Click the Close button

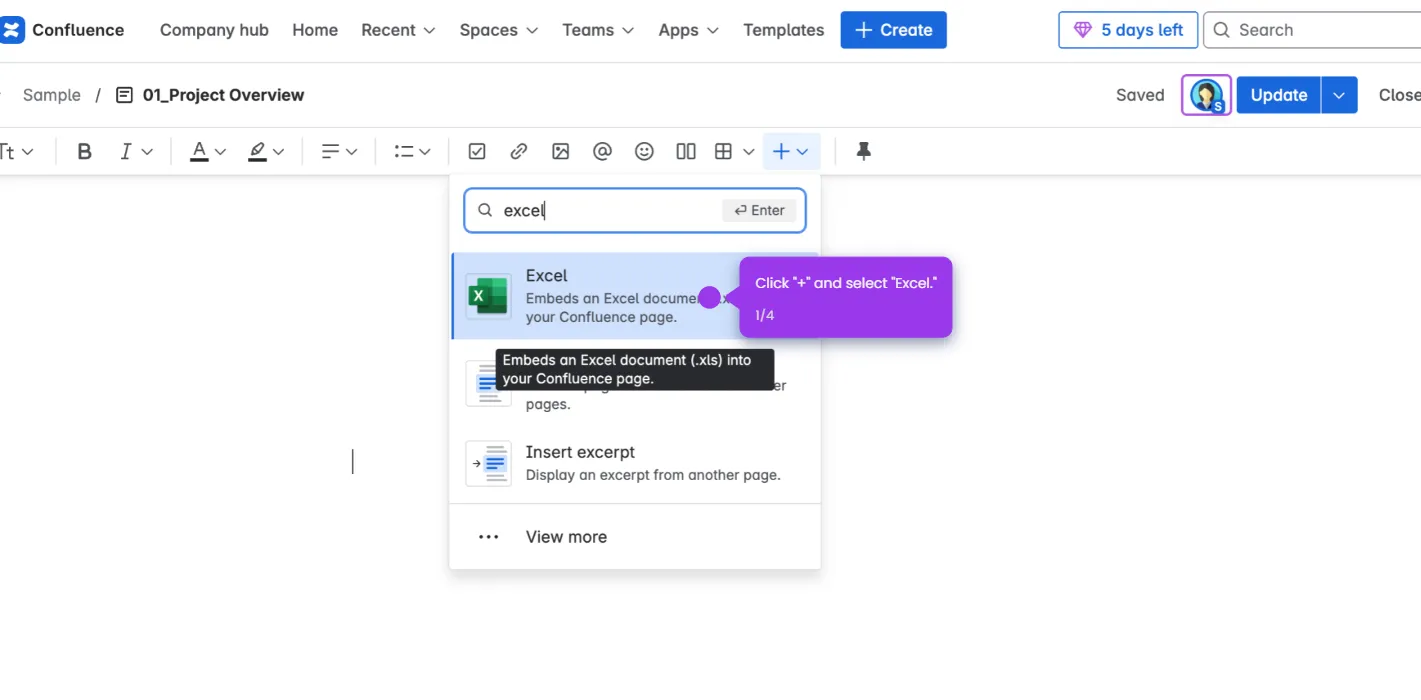[1399, 95]
